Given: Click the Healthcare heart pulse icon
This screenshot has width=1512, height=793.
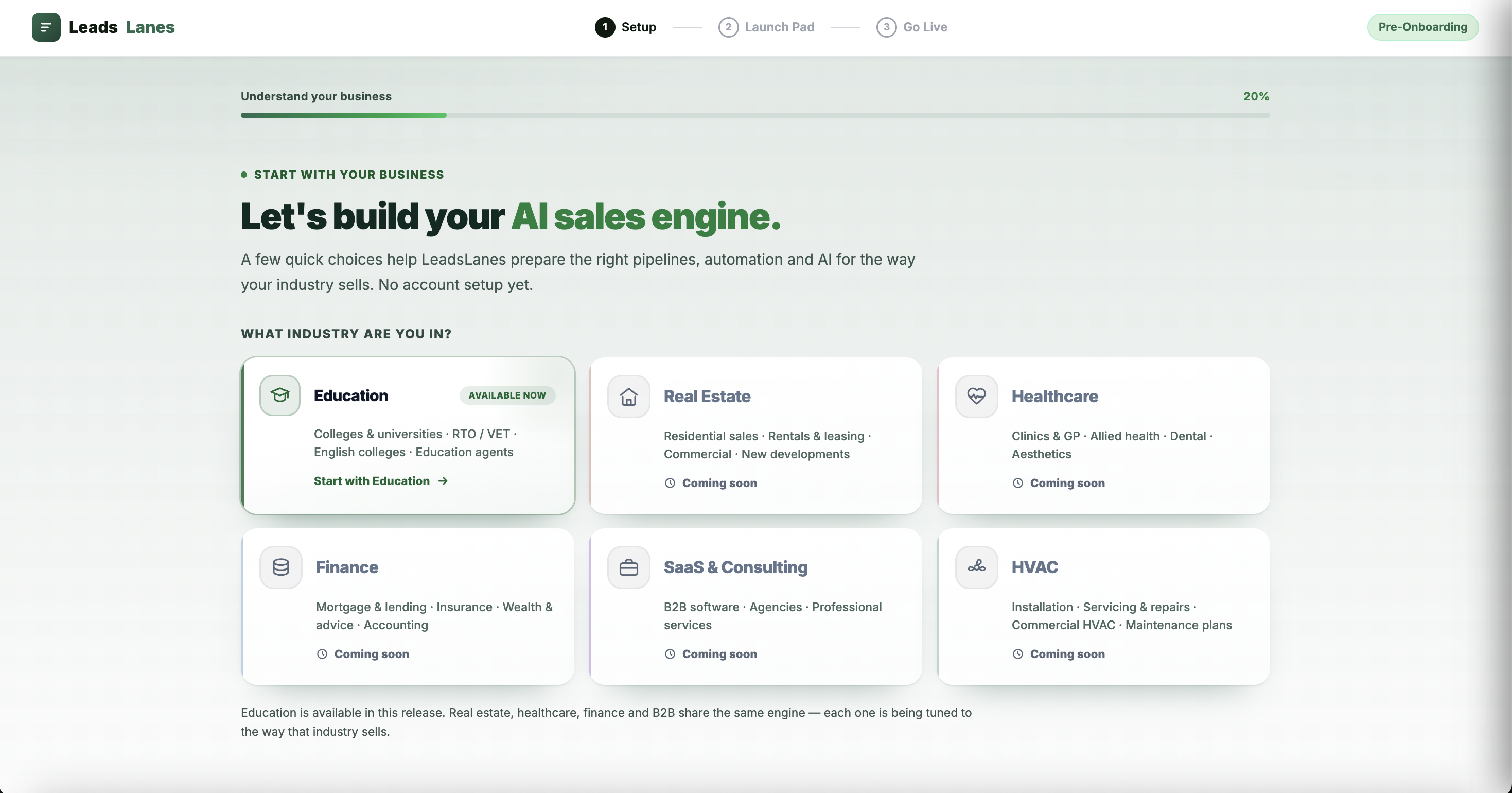Looking at the screenshot, I should (x=977, y=396).
